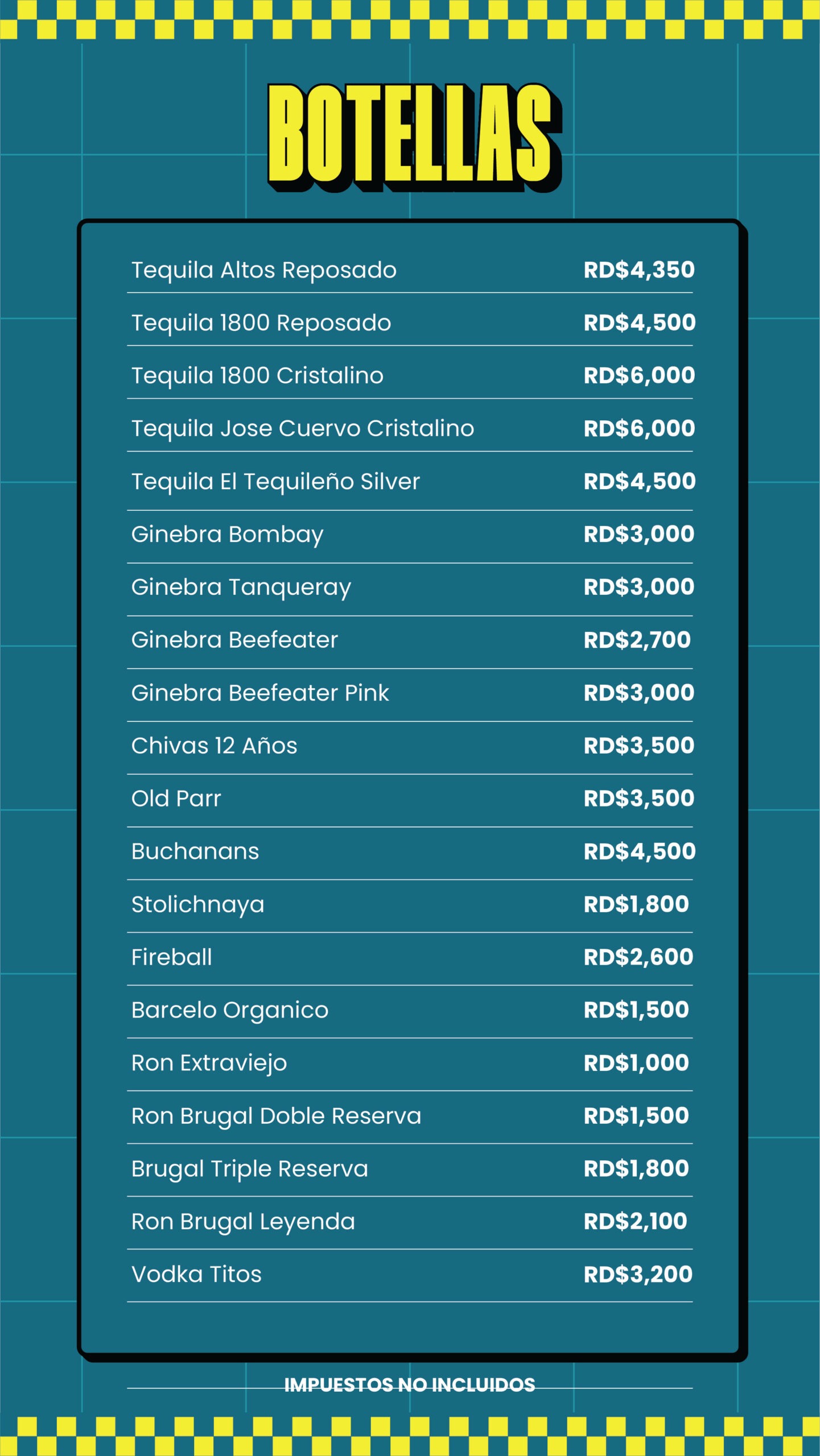The image size is (820, 1456).
Task: Select Chivas 12 Años entry
Action: point(215,746)
